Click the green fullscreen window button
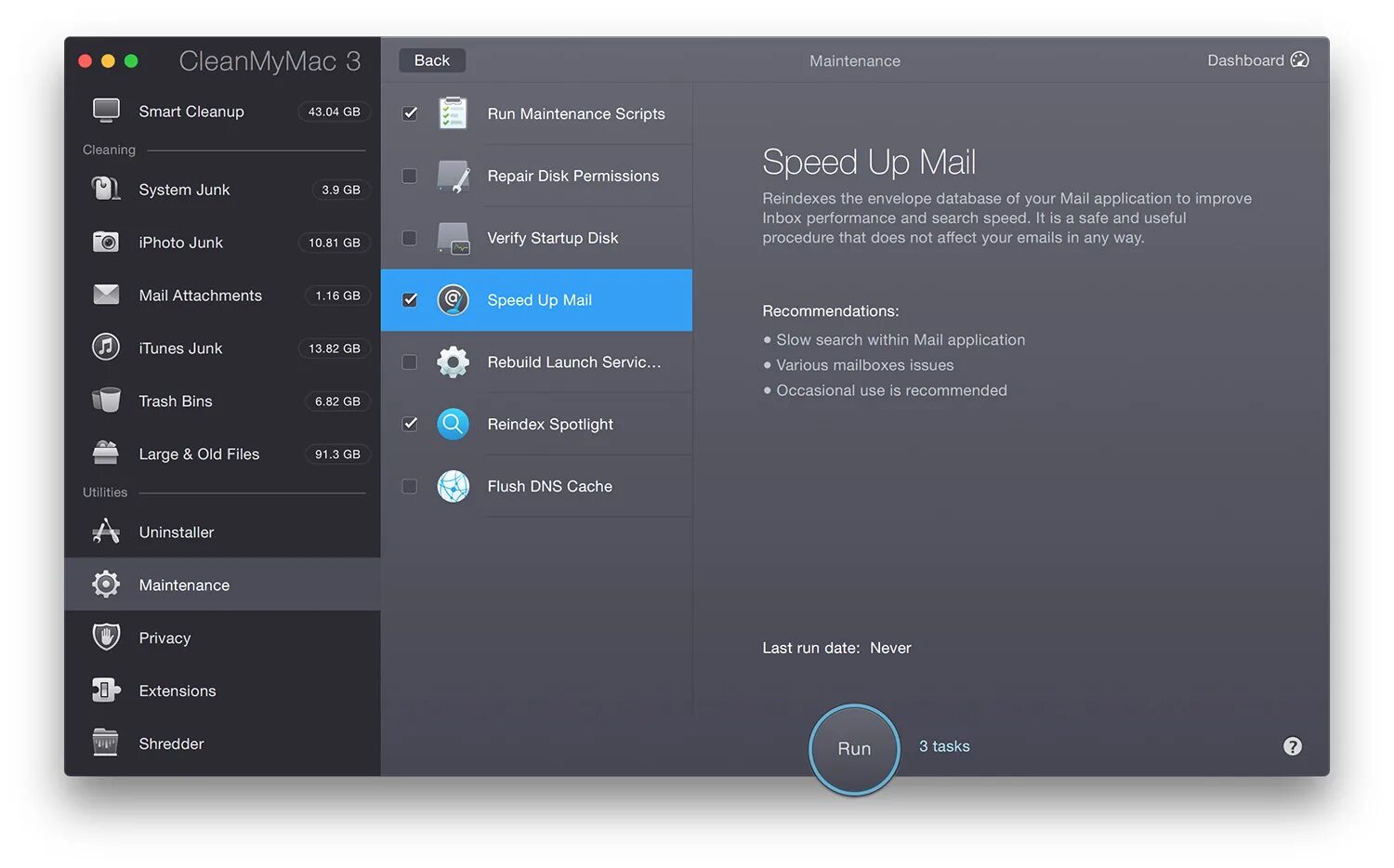The image size is (1394, 868). click(x=131, y=60)
